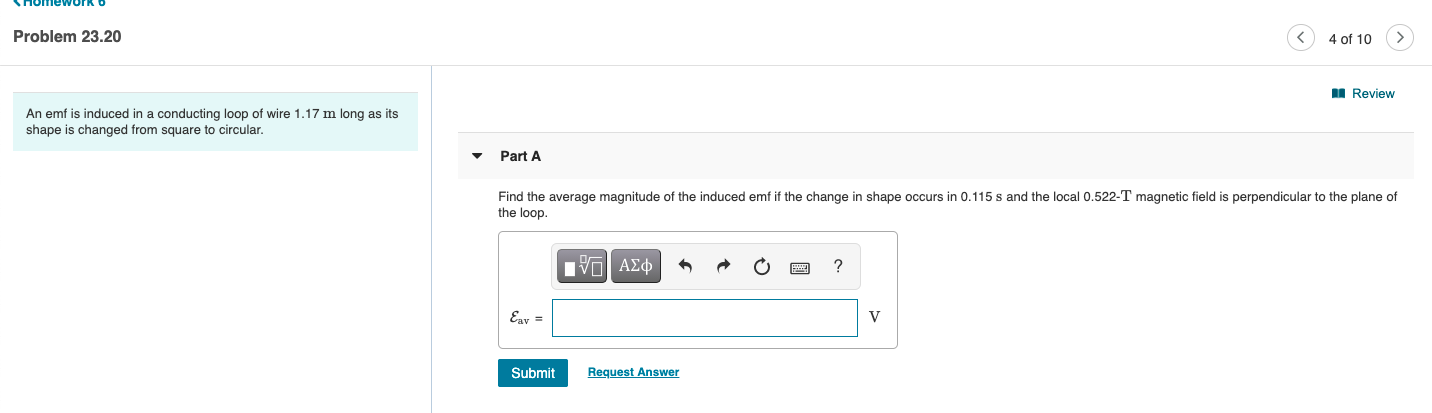The image size is (1432, 413).
Task: Undo the last answer edit
Action: tap(685, 266)
